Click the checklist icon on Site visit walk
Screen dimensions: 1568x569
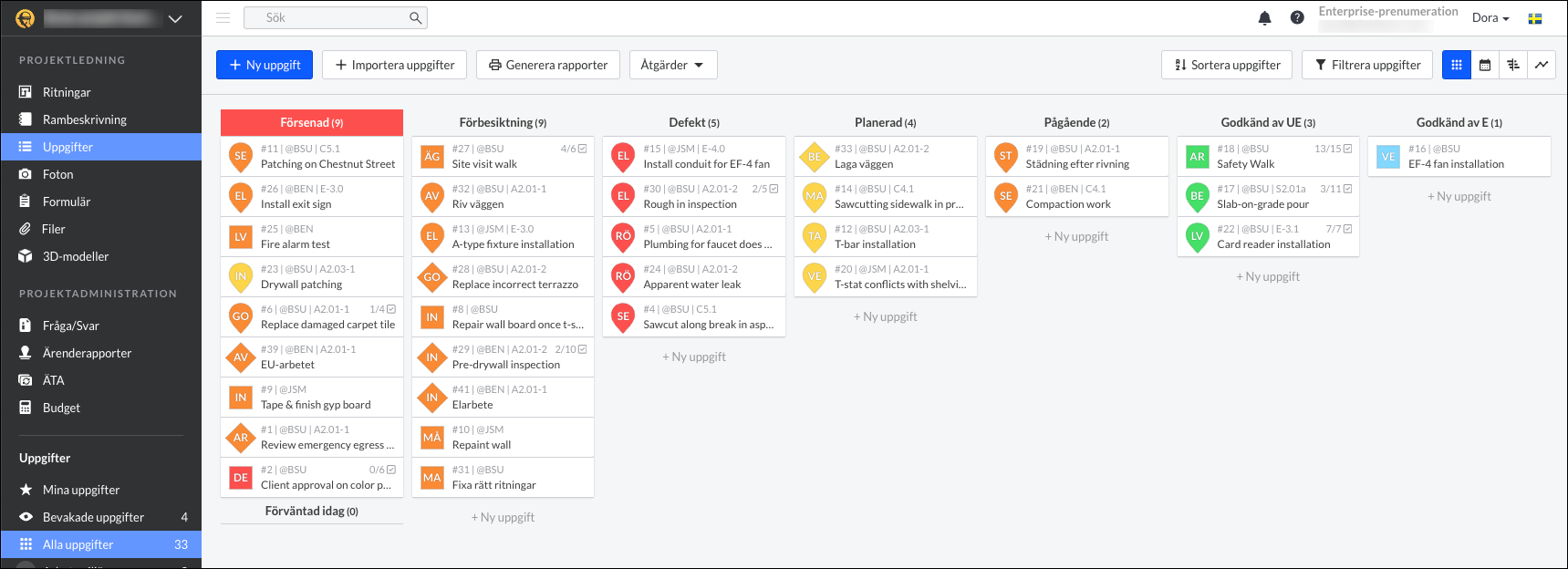583,149
